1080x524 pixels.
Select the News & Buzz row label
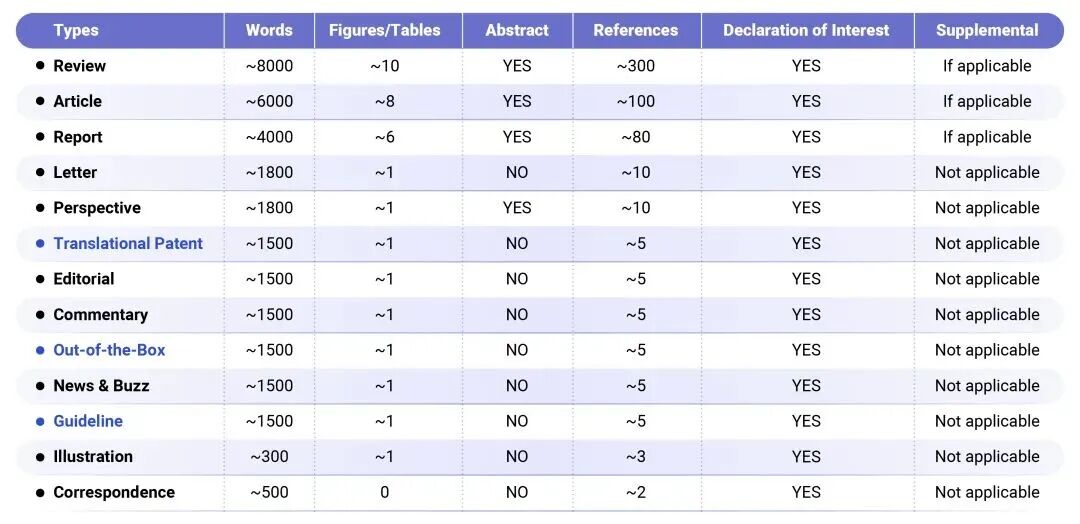pyautogui.click(x=101, y=385)
